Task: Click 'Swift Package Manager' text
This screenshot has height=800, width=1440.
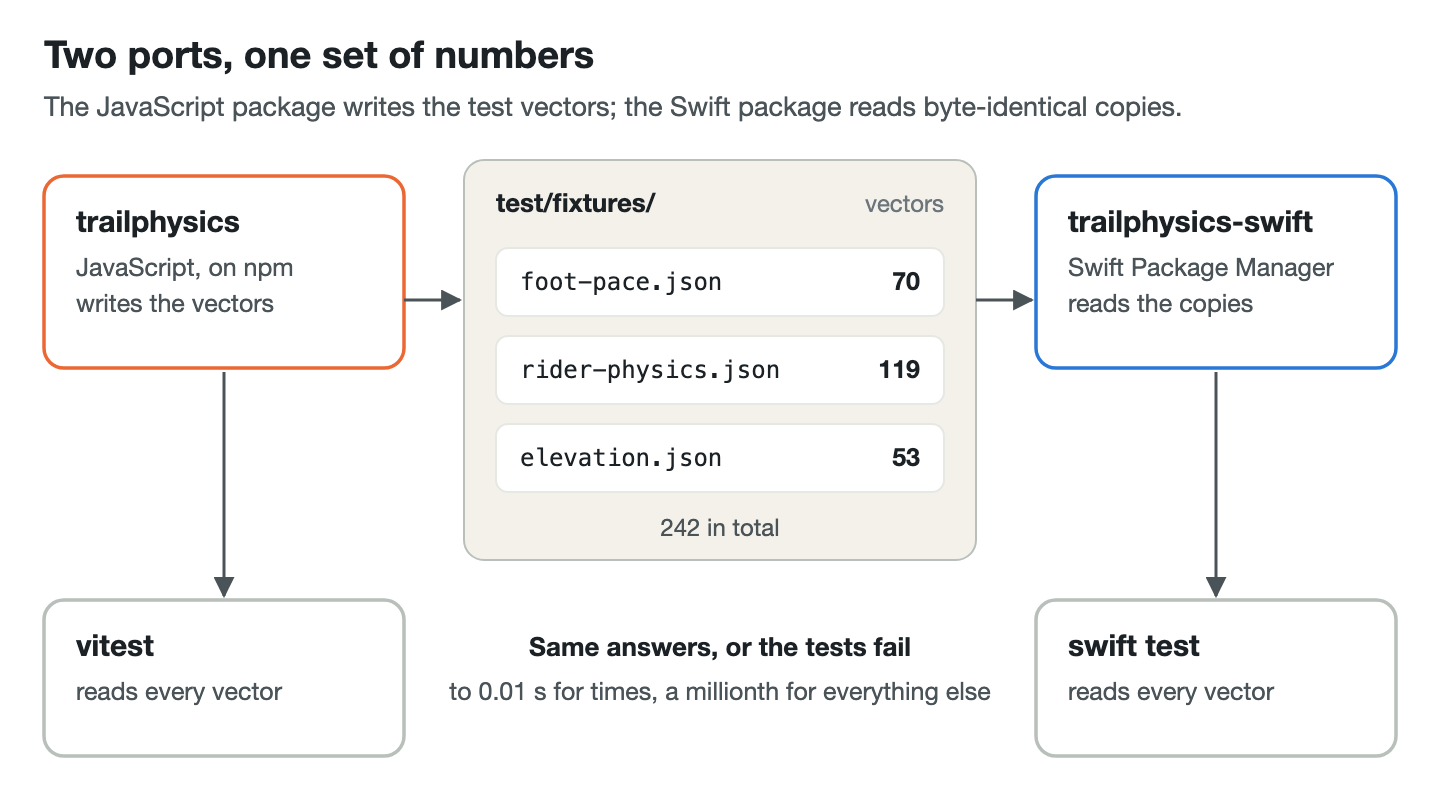Action: coord(1201,268)
